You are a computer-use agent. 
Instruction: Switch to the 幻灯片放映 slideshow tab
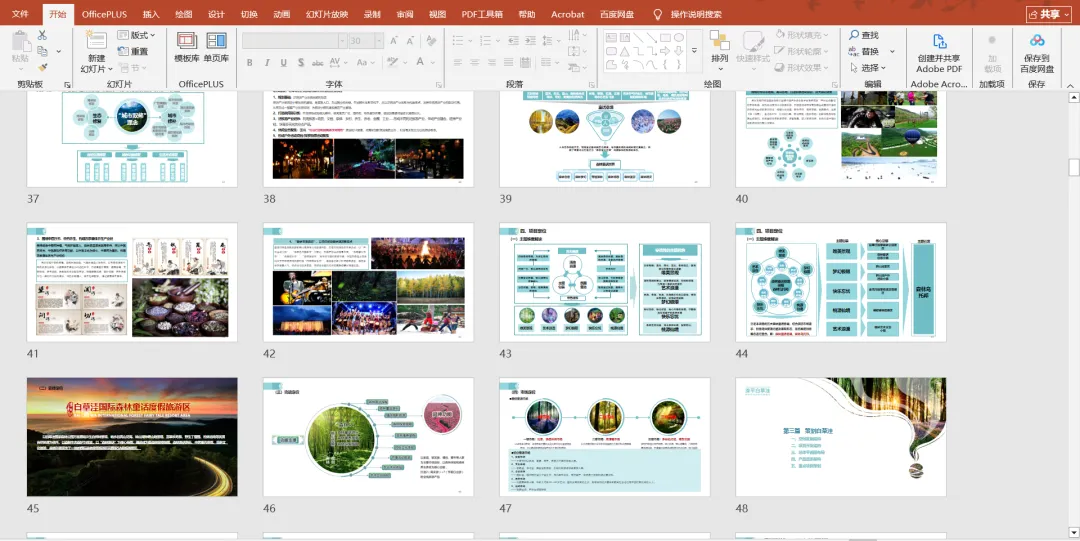[x=326, y=14]
